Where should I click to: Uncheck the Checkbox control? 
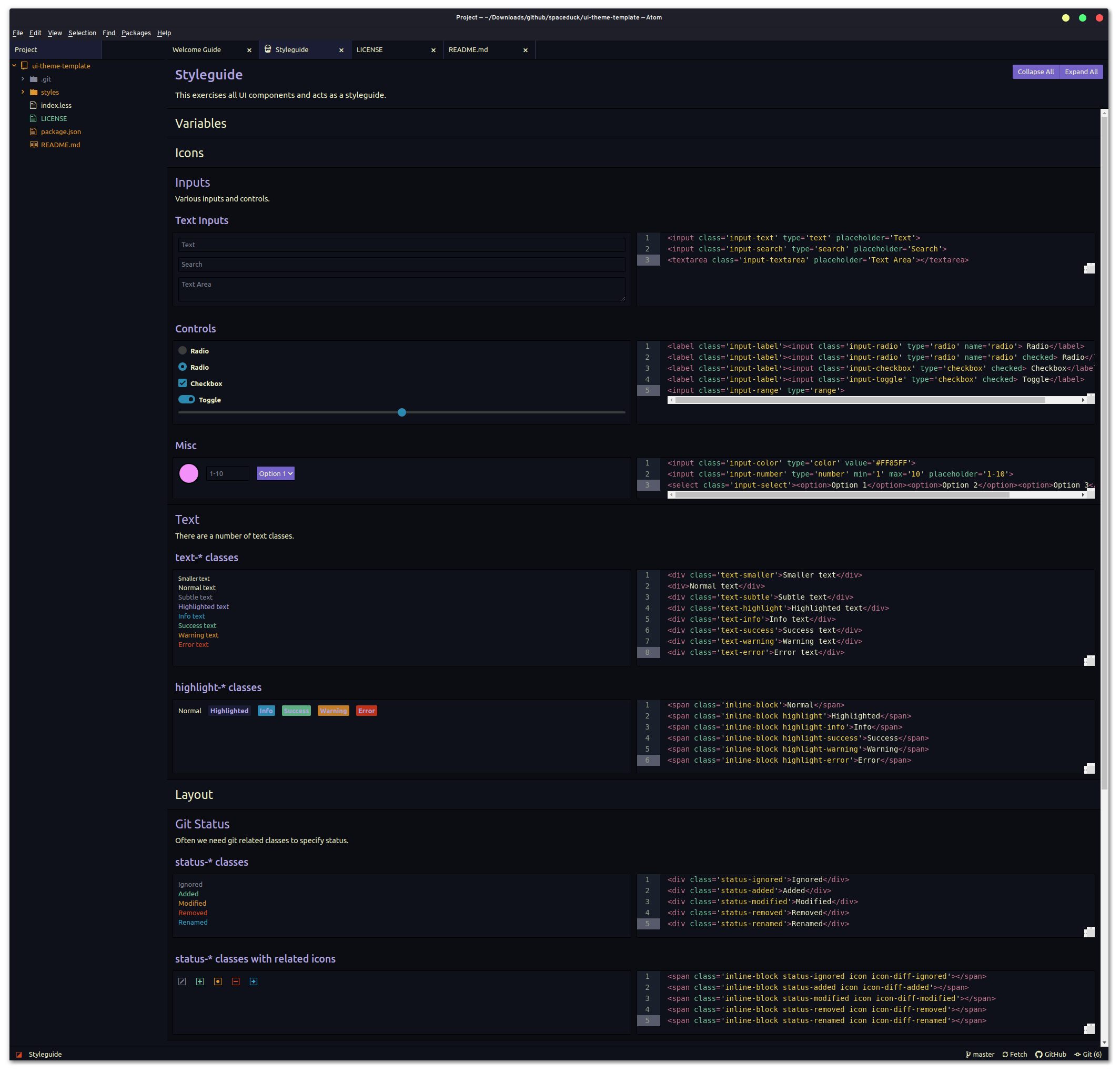183,383
